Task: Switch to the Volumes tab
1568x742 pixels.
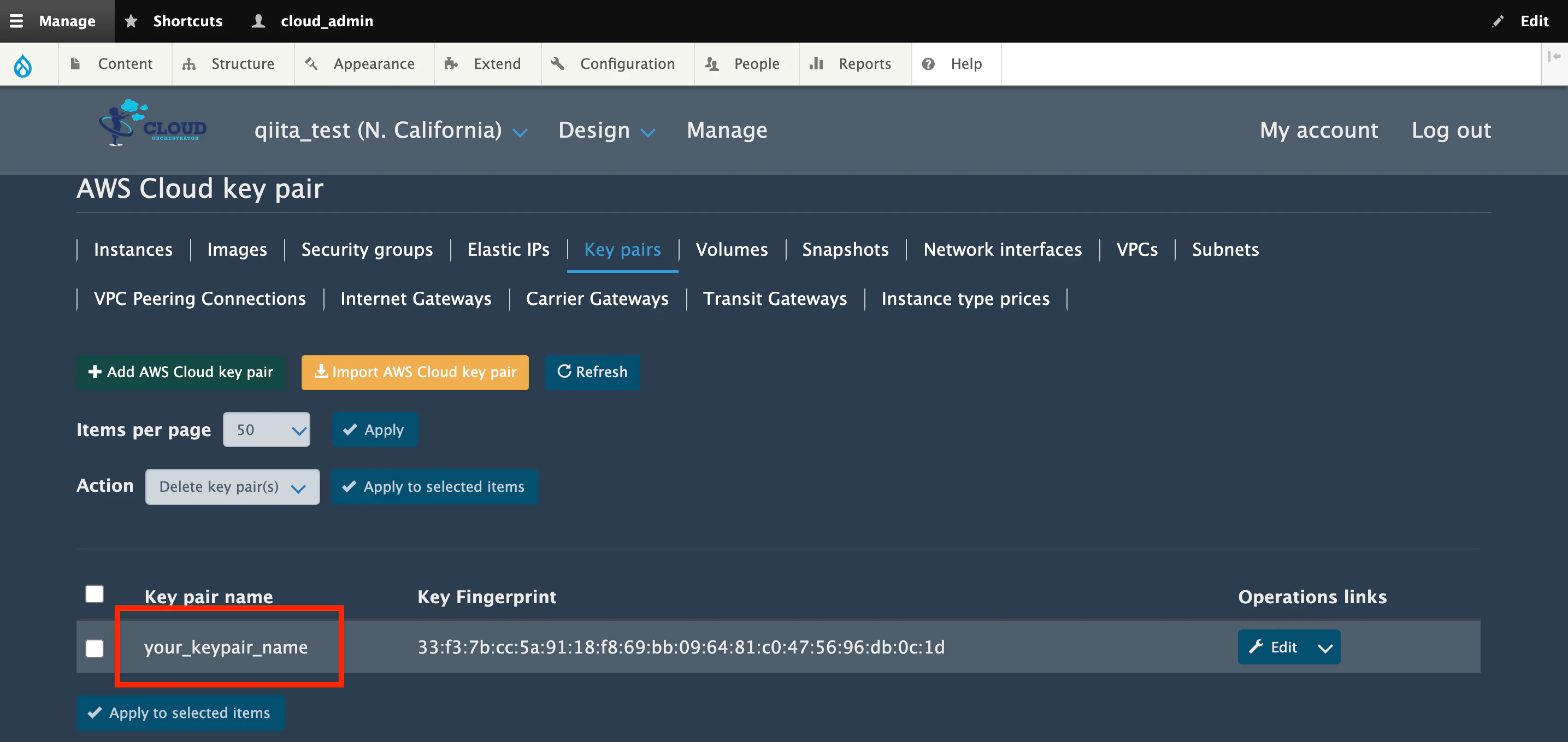Action: point(732,250)
